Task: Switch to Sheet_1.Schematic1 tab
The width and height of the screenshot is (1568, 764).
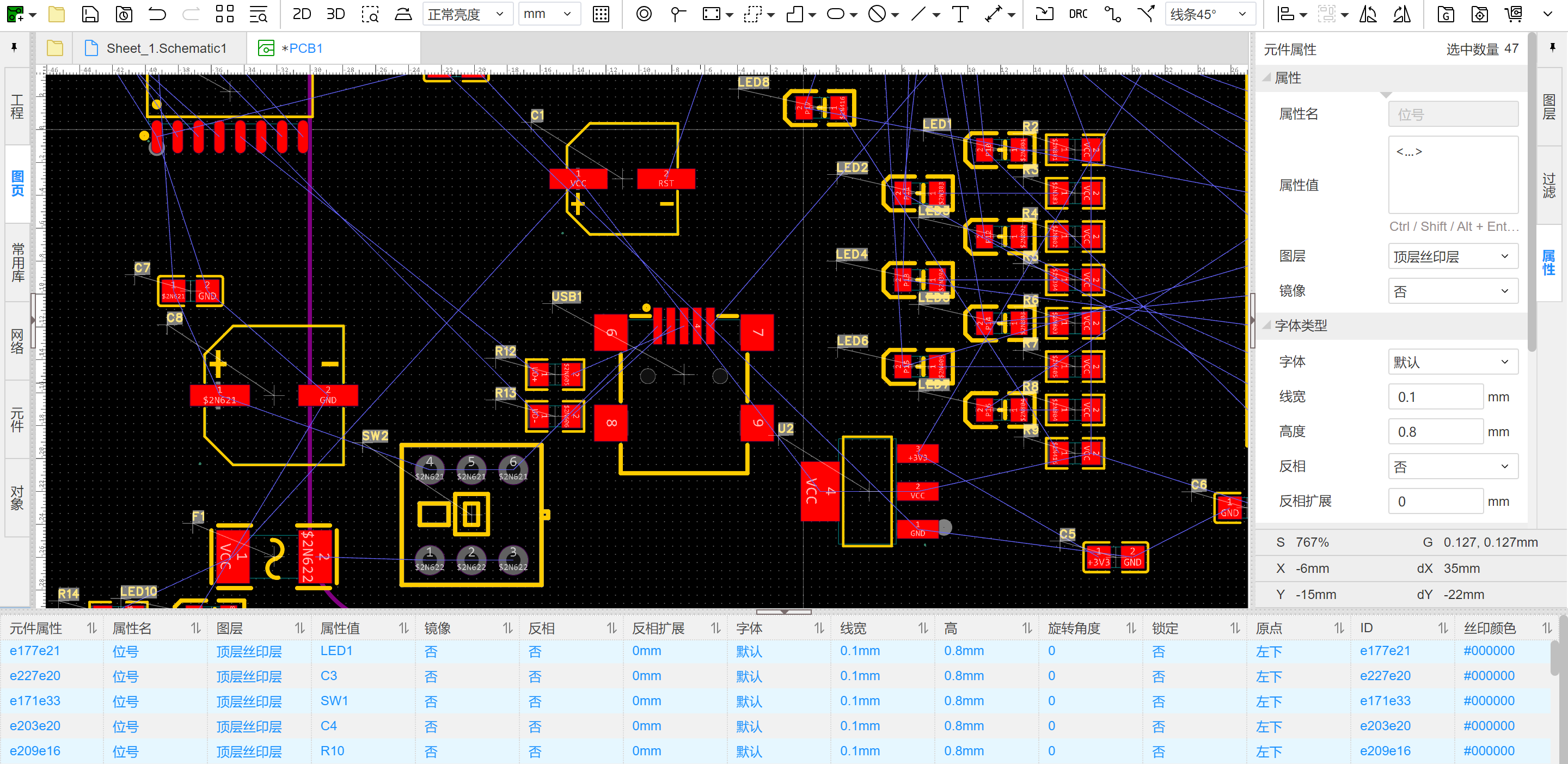Action: [x=160, y=48]
